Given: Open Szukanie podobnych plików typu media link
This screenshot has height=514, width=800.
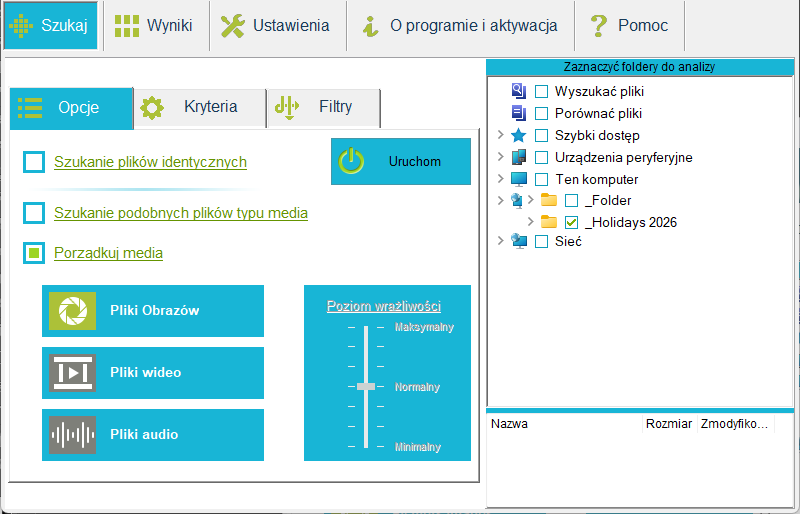Looking at the screenshot, I should click(x=181, y=213).
